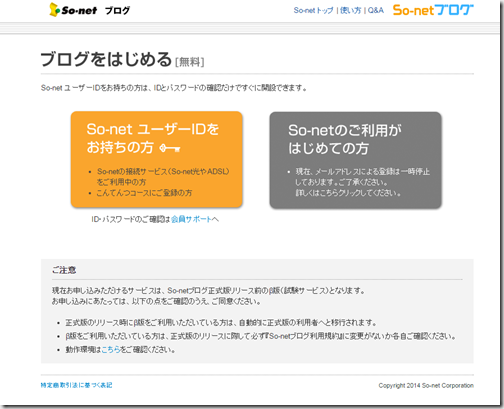Click the So-net光やADSL bullet text
This screenshot has height=409, width=504.
[163, 177]
